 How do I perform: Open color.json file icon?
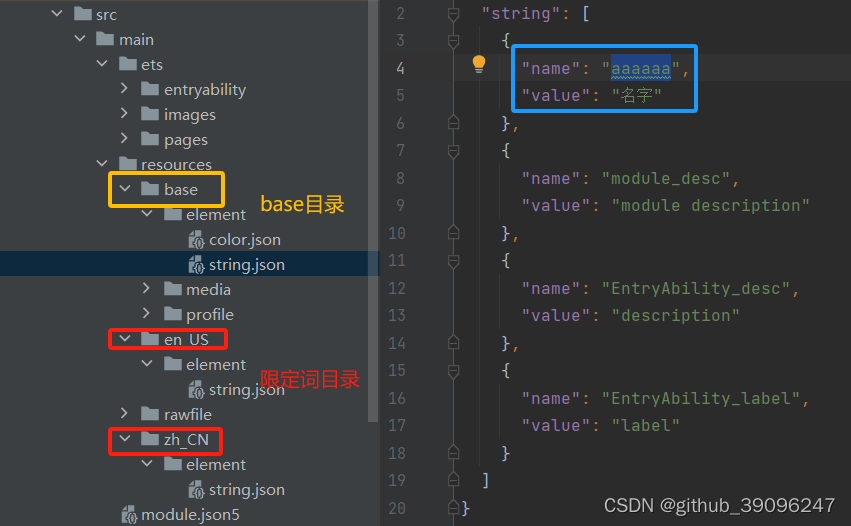[196, 239]
